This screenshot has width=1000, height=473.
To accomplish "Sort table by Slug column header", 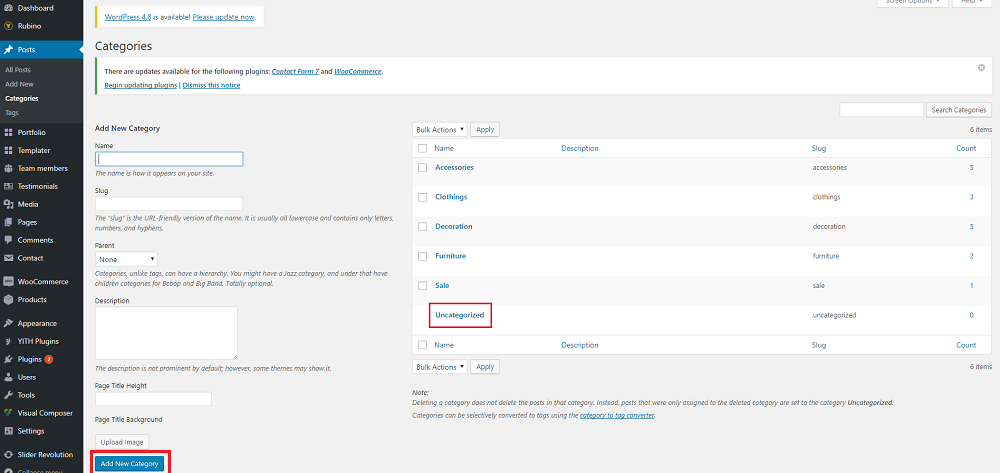I will coord(819,149).
